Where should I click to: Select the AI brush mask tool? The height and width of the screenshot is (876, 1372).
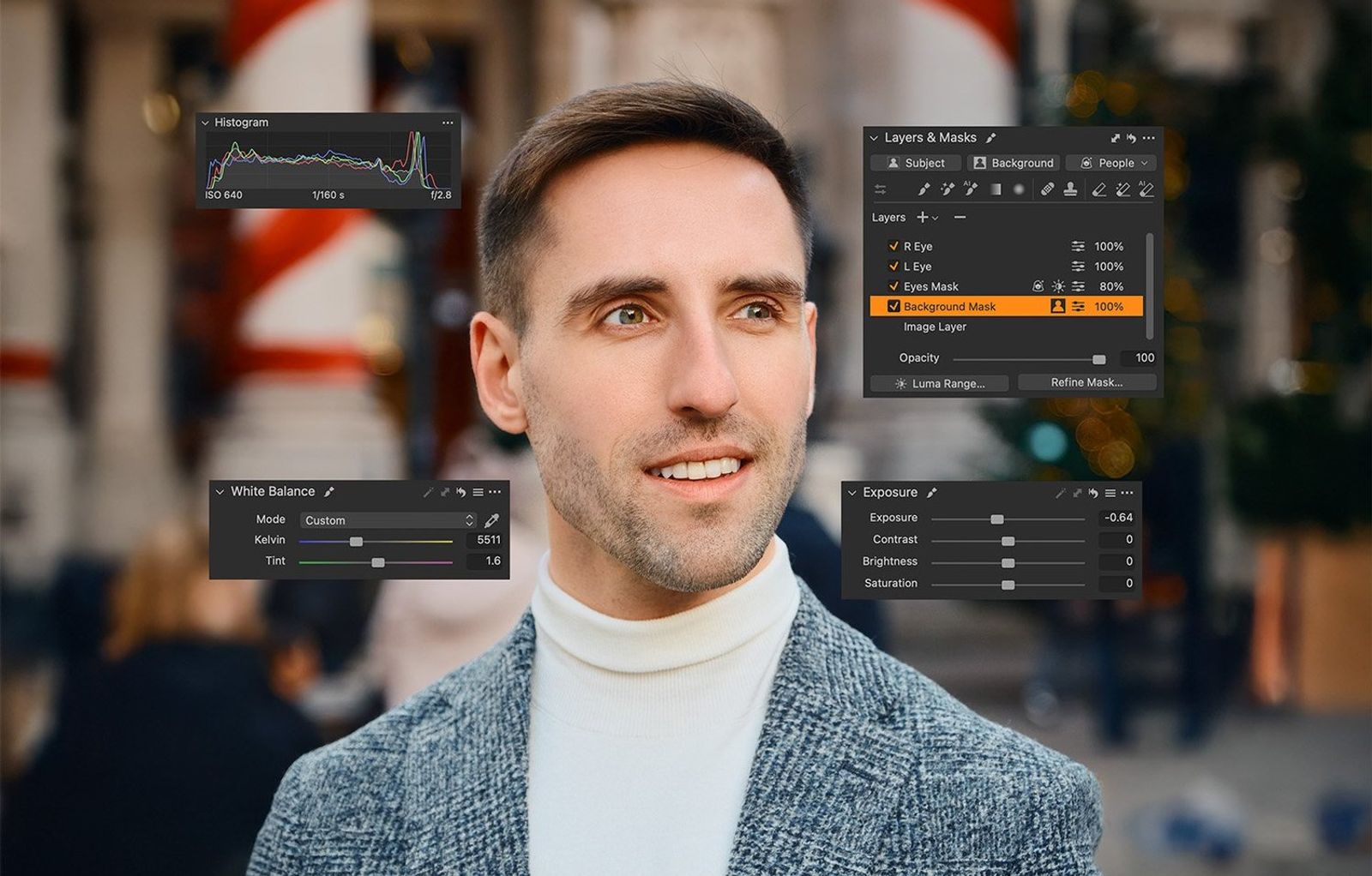(x=971, y=189)
